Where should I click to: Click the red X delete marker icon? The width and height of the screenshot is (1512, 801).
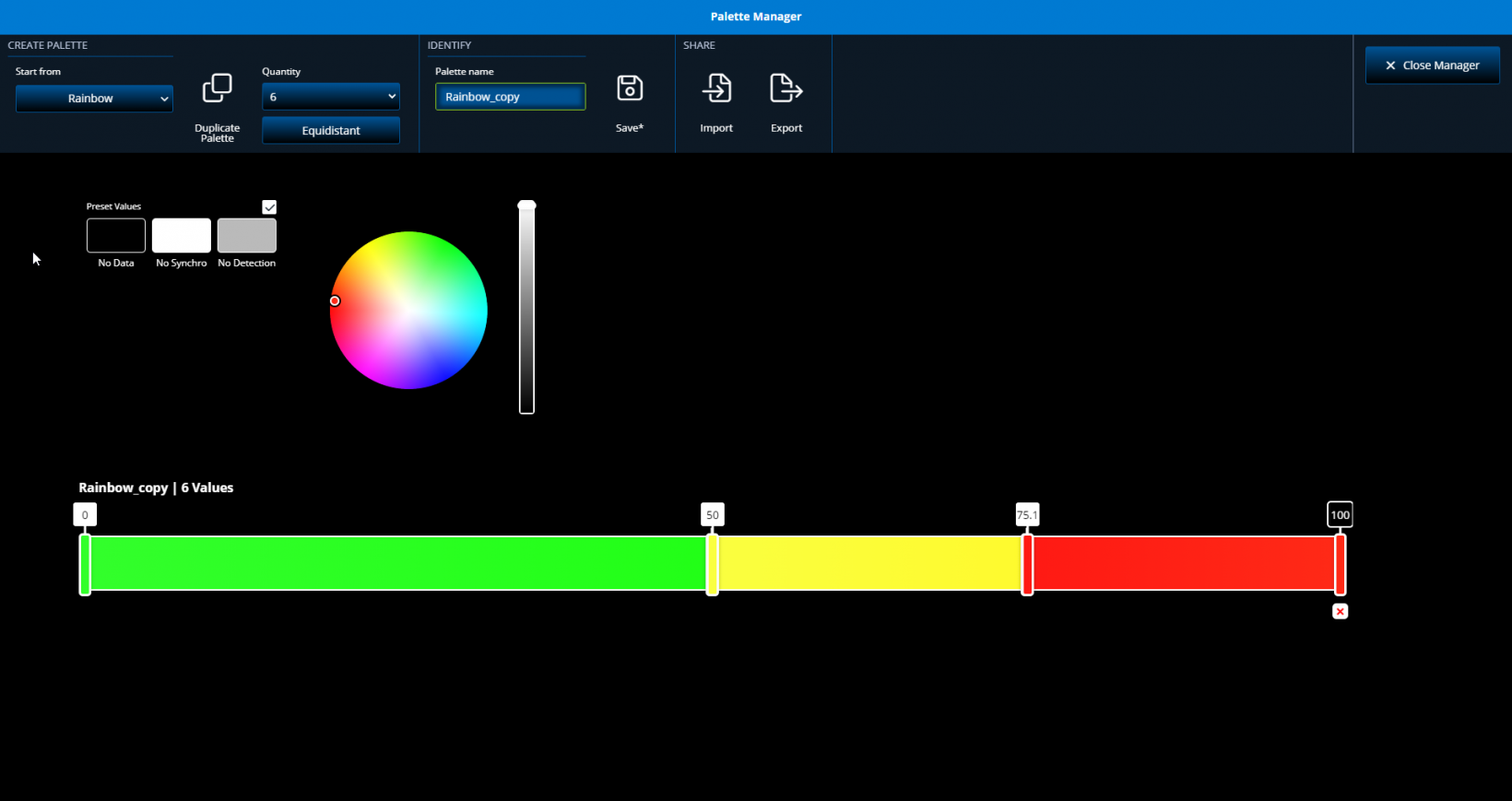1340,611
